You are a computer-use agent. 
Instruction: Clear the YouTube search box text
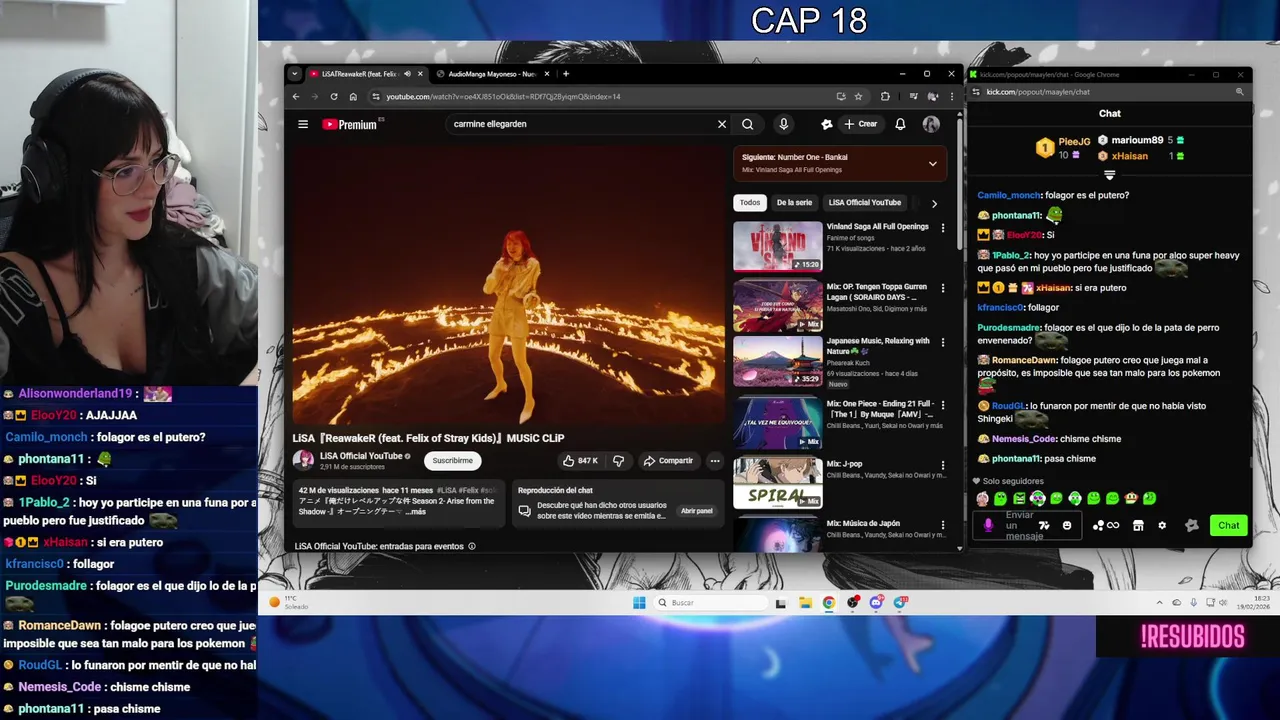pyautogui.click(x=721, y=124)
